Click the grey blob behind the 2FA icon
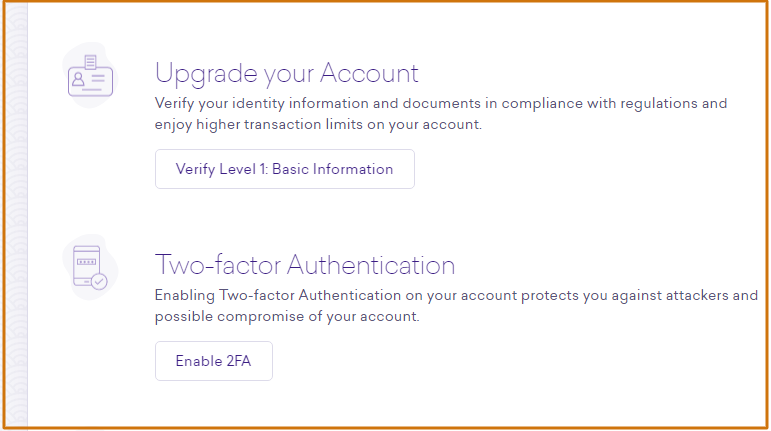The width and height of the screenshot is (771, 431). coord(90,267)
